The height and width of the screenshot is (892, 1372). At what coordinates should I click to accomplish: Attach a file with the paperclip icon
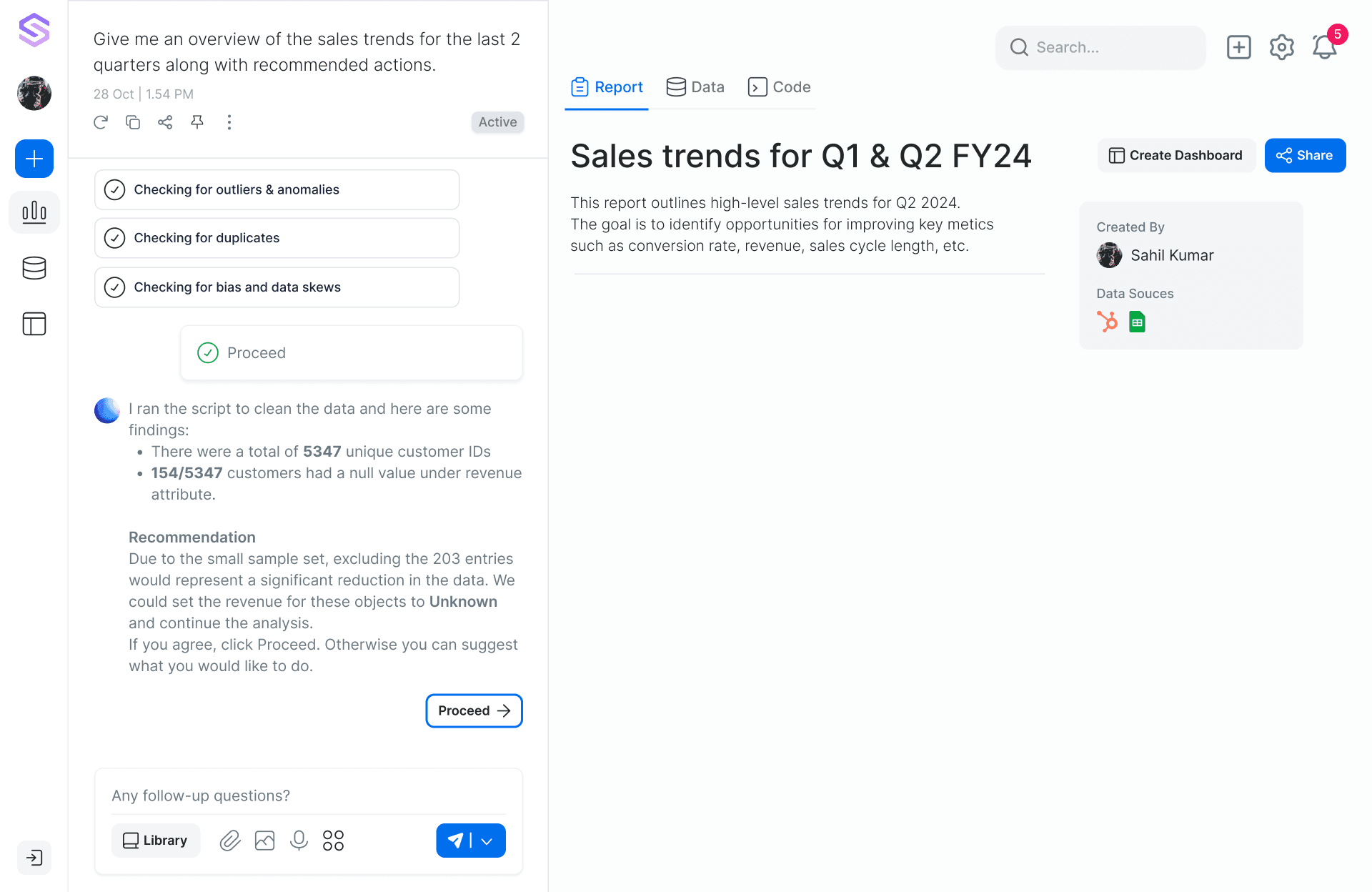230,841
